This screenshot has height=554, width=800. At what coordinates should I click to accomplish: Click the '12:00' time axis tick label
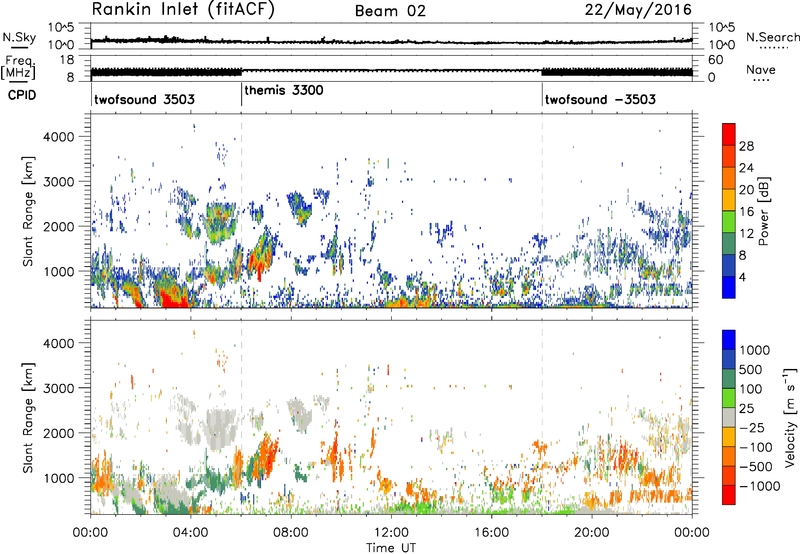point(391,533)
